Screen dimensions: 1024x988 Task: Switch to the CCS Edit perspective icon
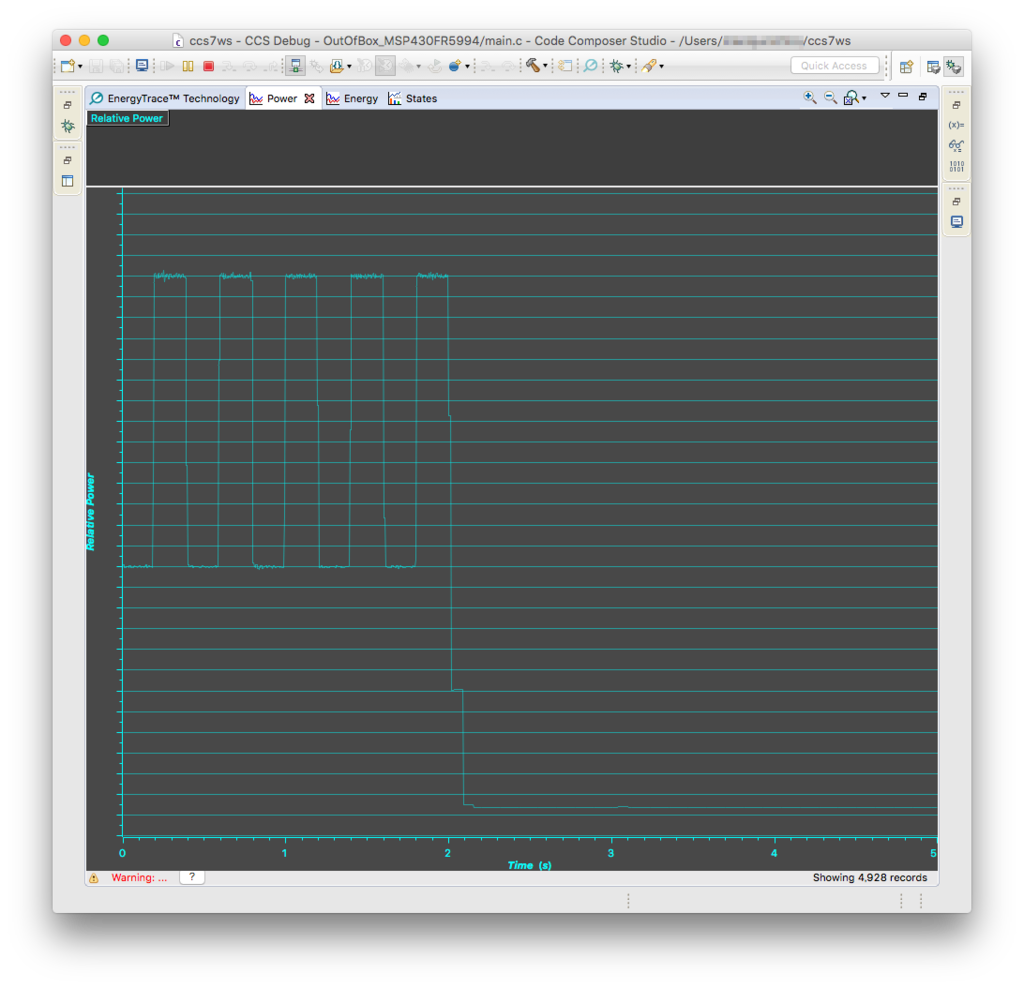(x=933, y=67)
